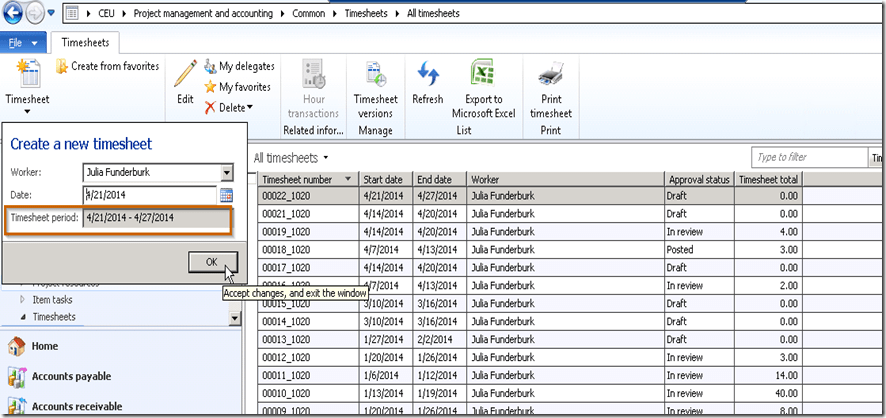The image size is (886, 418).
Task: Select My favorites in the ribbon
Action: [236, 87]
